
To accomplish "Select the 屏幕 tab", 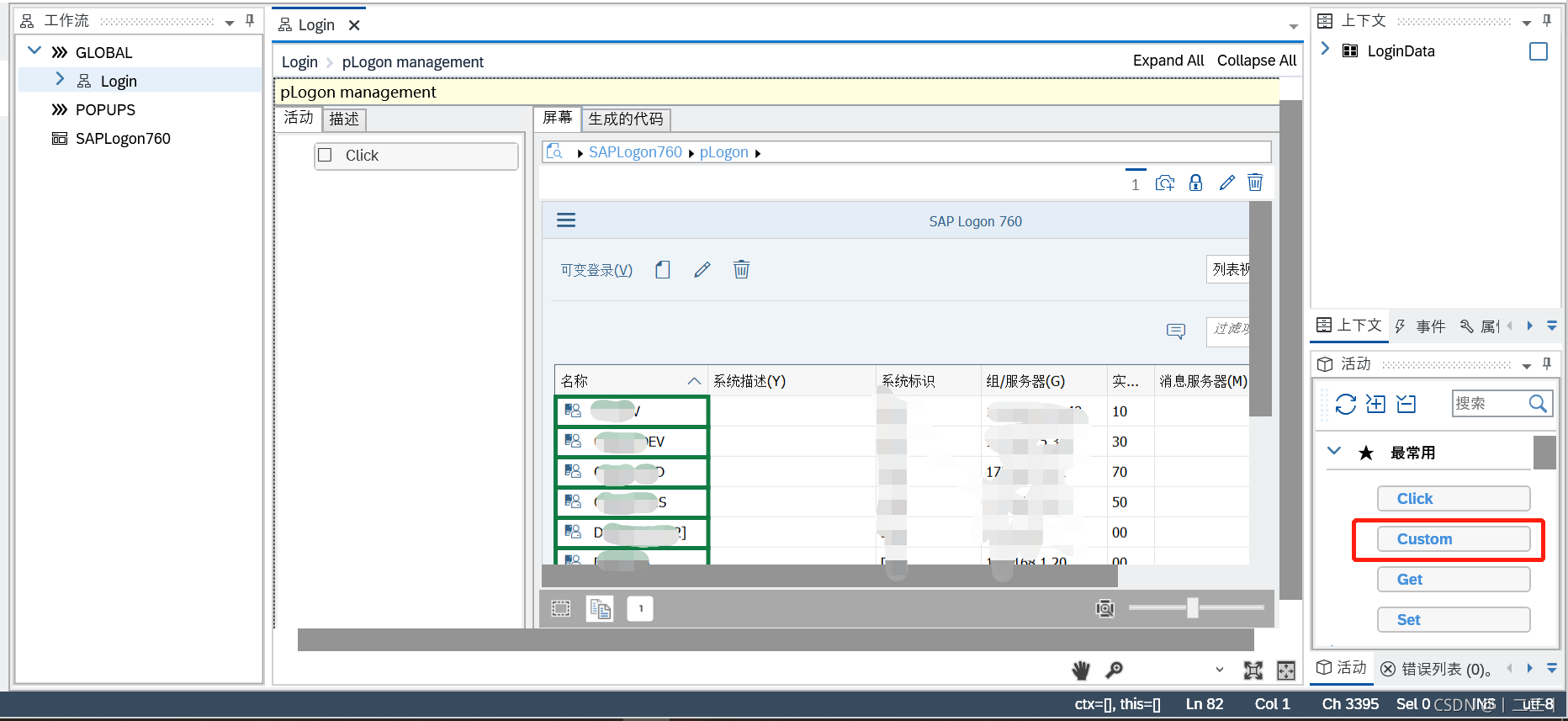I will [x=557, y=118].
